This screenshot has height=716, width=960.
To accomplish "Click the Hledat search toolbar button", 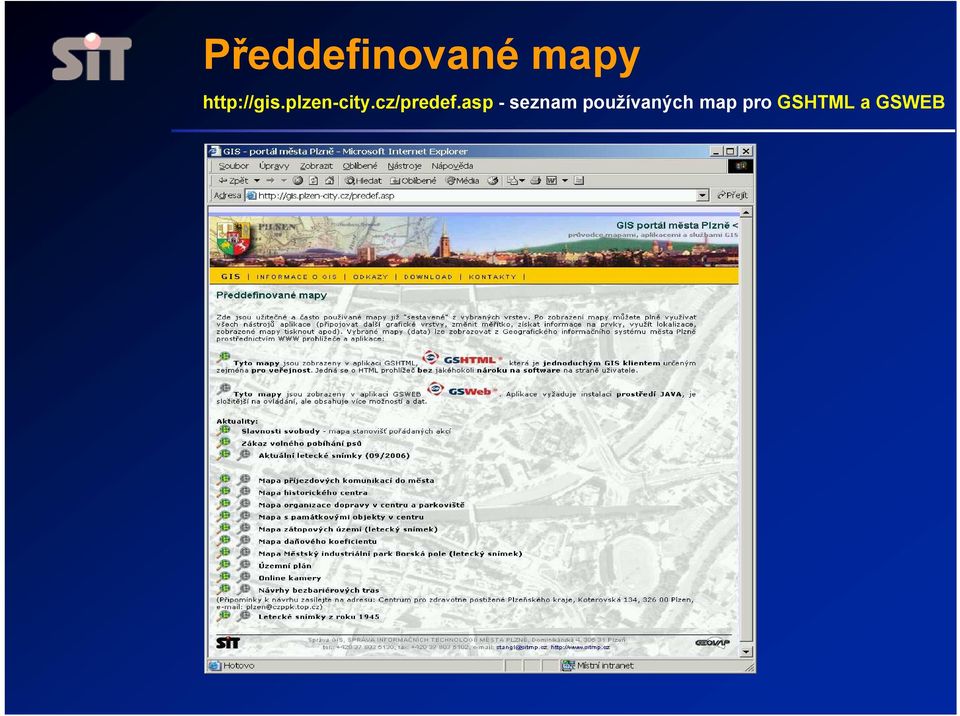I will click(363, 181).
